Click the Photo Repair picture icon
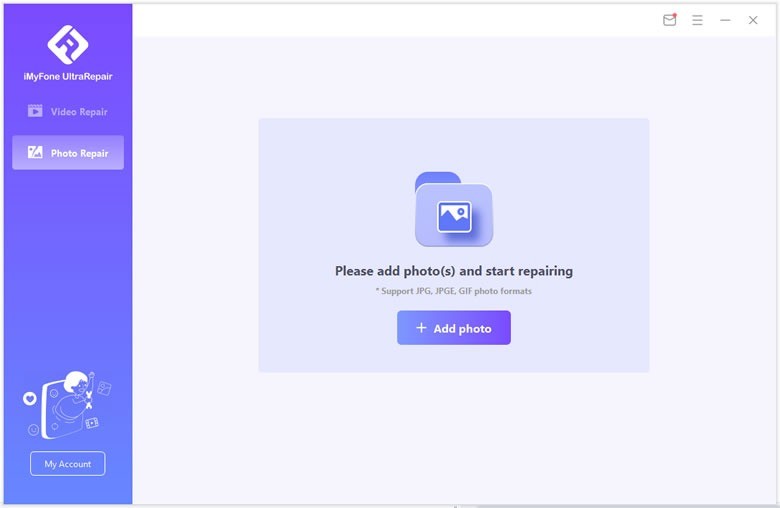Screen dimensions: 780x508 coord(35,153)
